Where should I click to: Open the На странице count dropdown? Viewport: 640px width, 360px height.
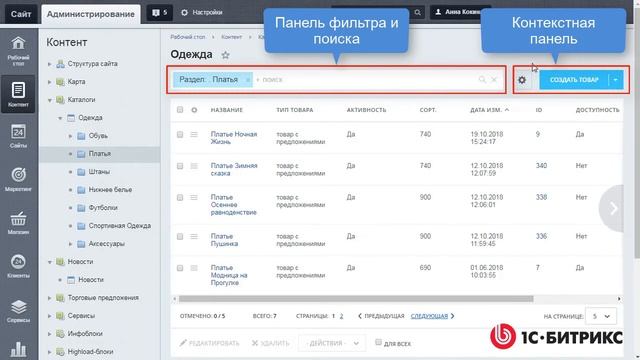(601, 316)
